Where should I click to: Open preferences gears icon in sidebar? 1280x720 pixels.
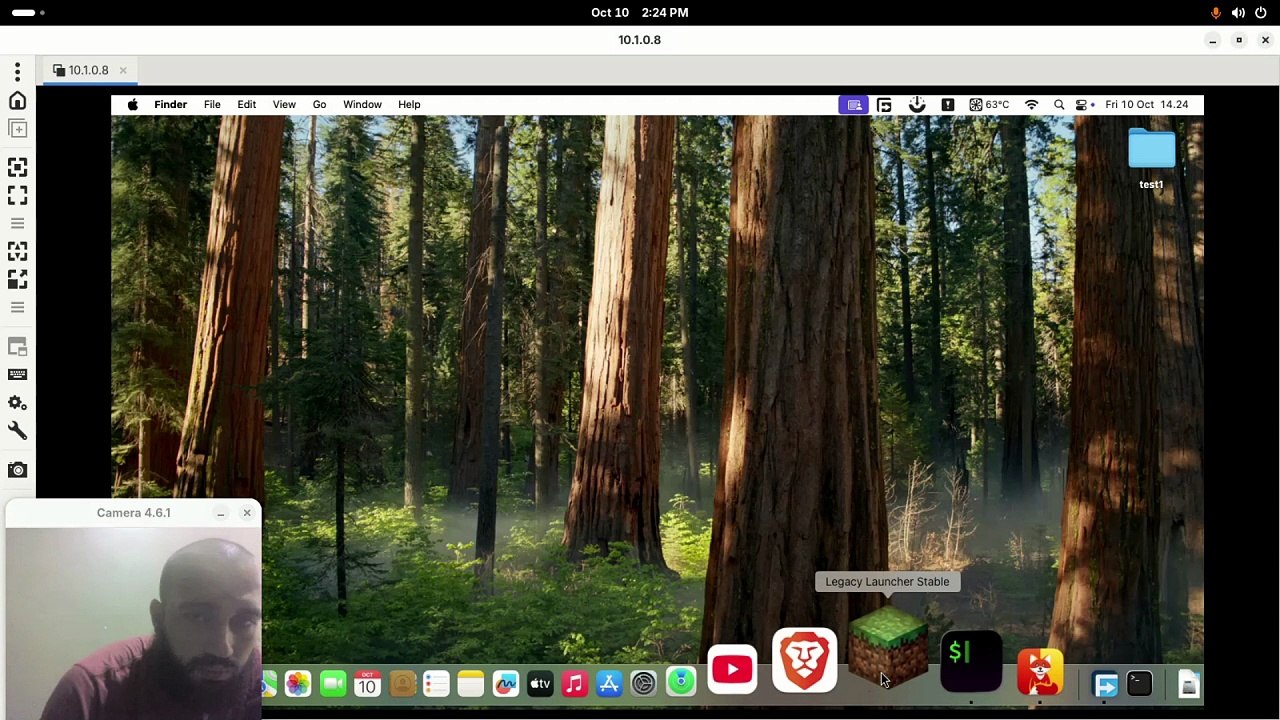coord(17,402)
